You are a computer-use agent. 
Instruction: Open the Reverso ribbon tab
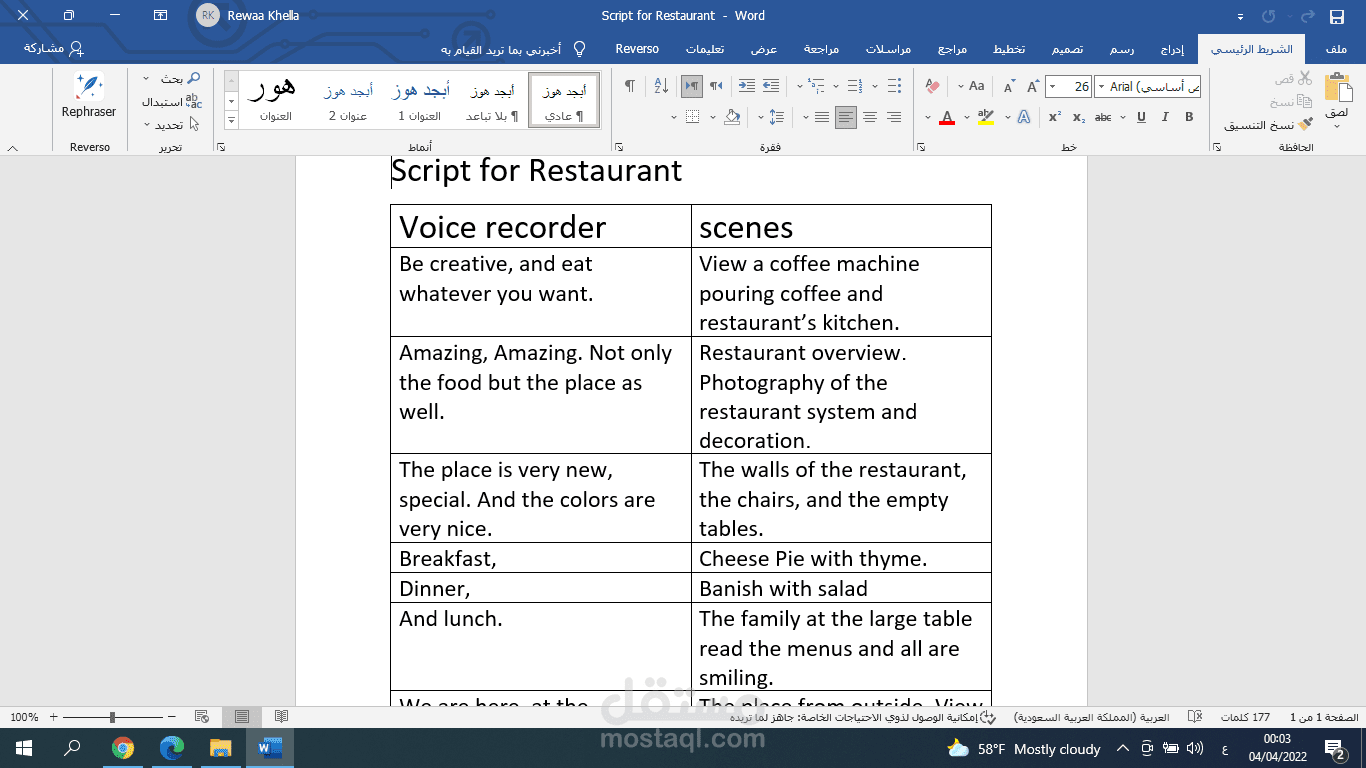[637, 49]
